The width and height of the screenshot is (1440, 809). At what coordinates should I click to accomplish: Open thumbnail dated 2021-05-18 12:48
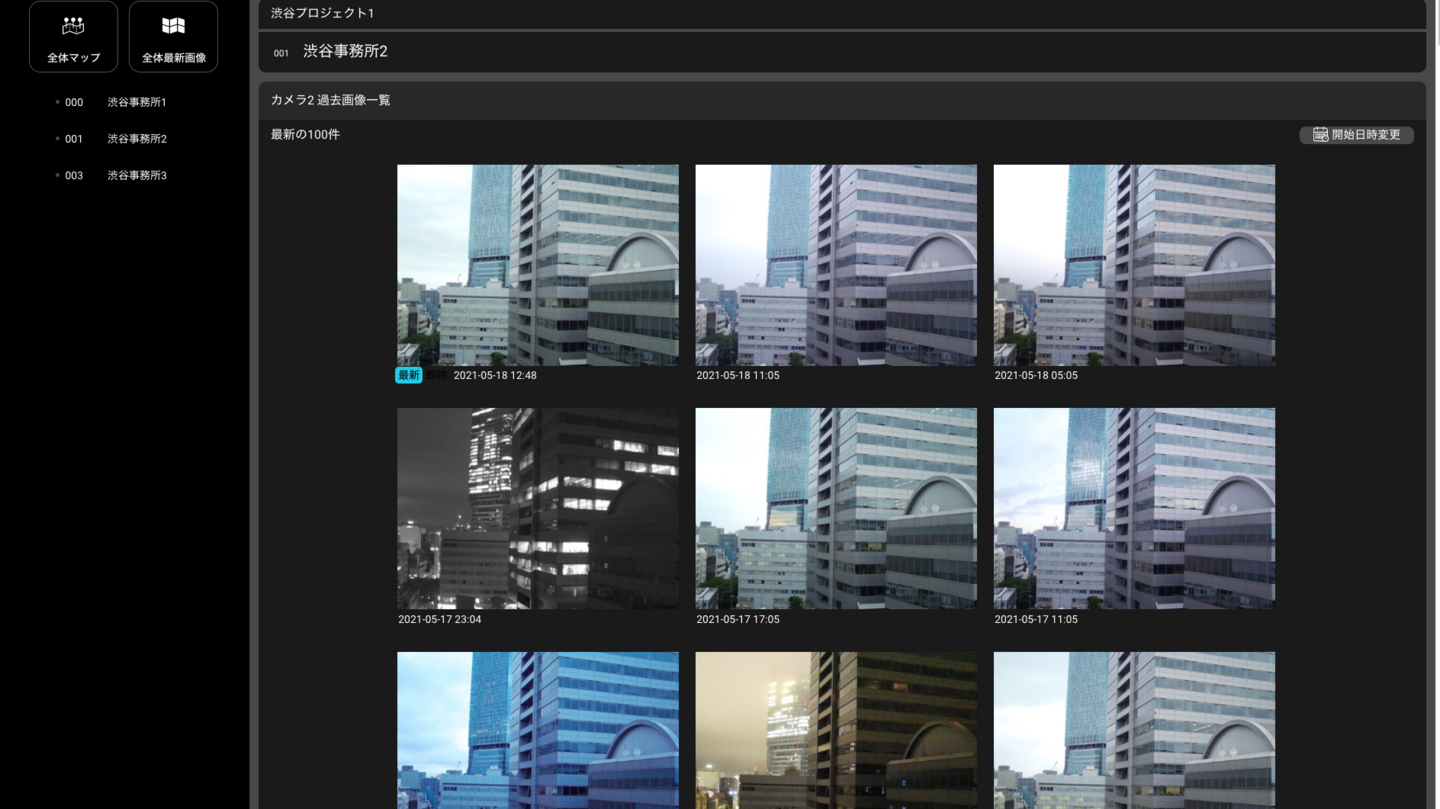538,265
